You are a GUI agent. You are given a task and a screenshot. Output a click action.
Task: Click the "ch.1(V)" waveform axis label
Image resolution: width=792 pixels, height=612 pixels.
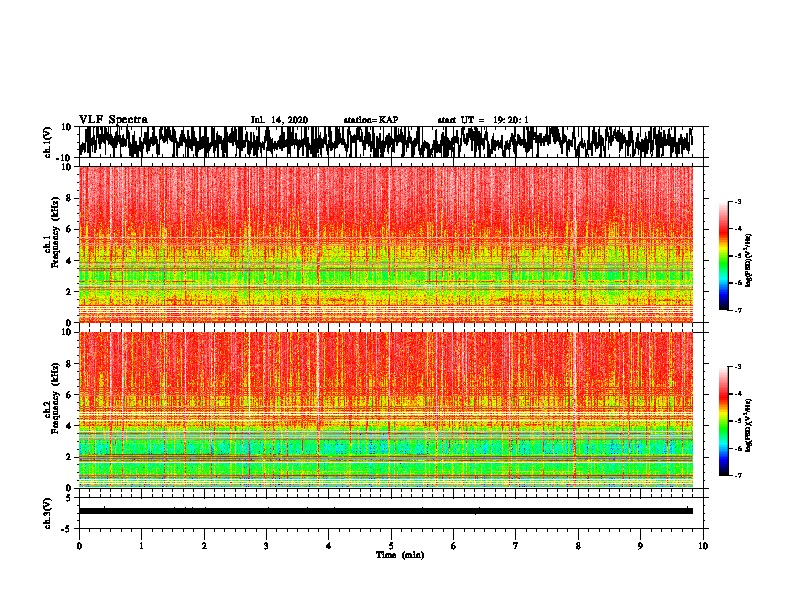[x=48, y=142]
